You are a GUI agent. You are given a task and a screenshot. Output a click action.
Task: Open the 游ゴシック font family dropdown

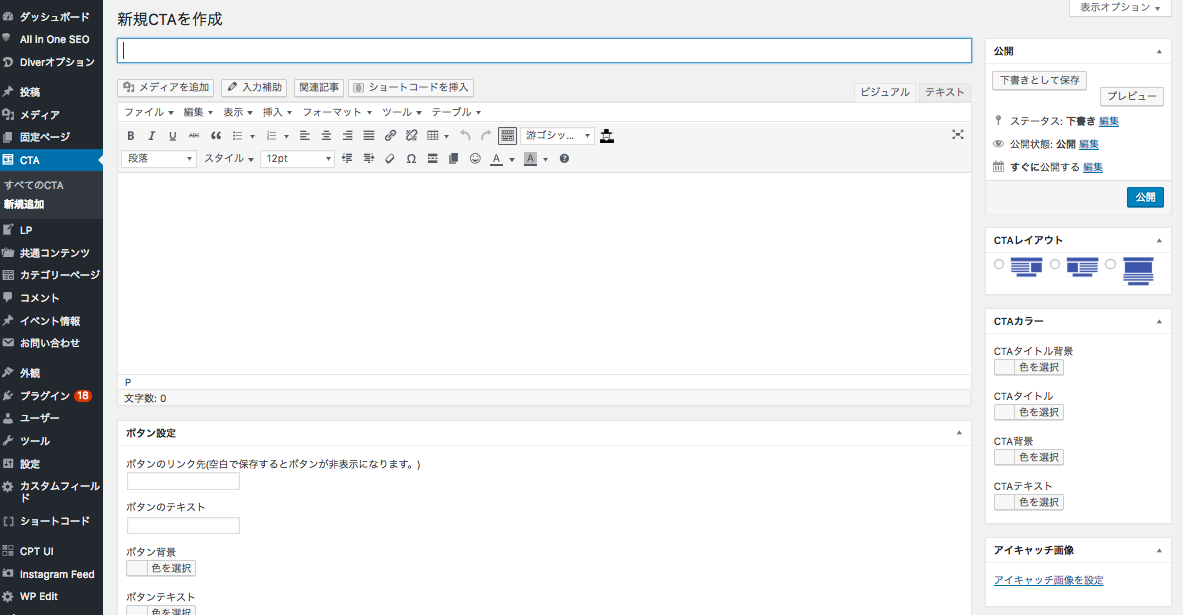[x=558, y=136]
